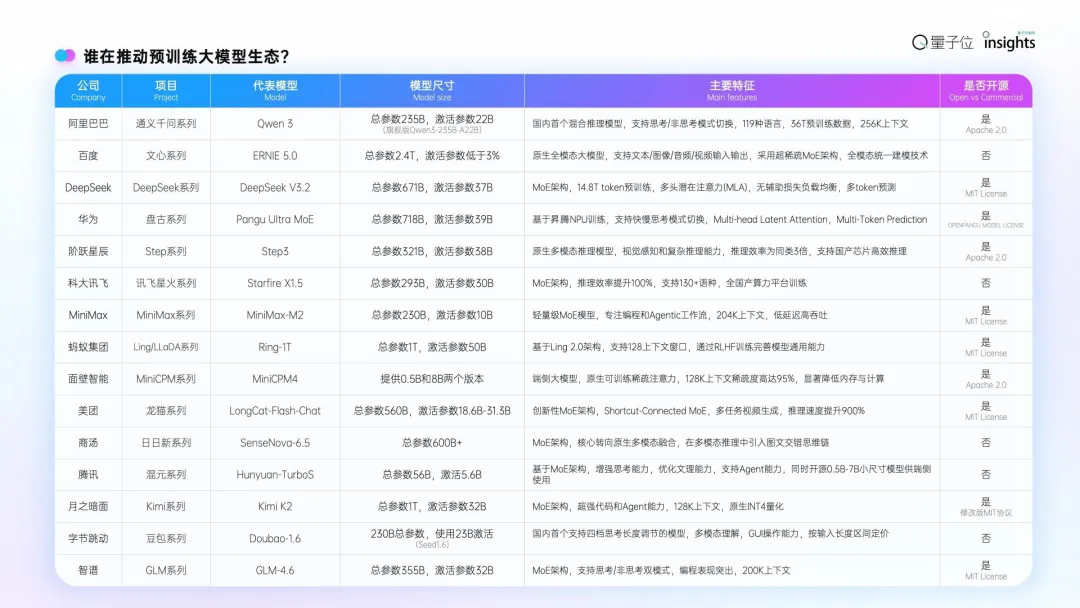Click the Ring-1T model cell

(x=275, y=347)
